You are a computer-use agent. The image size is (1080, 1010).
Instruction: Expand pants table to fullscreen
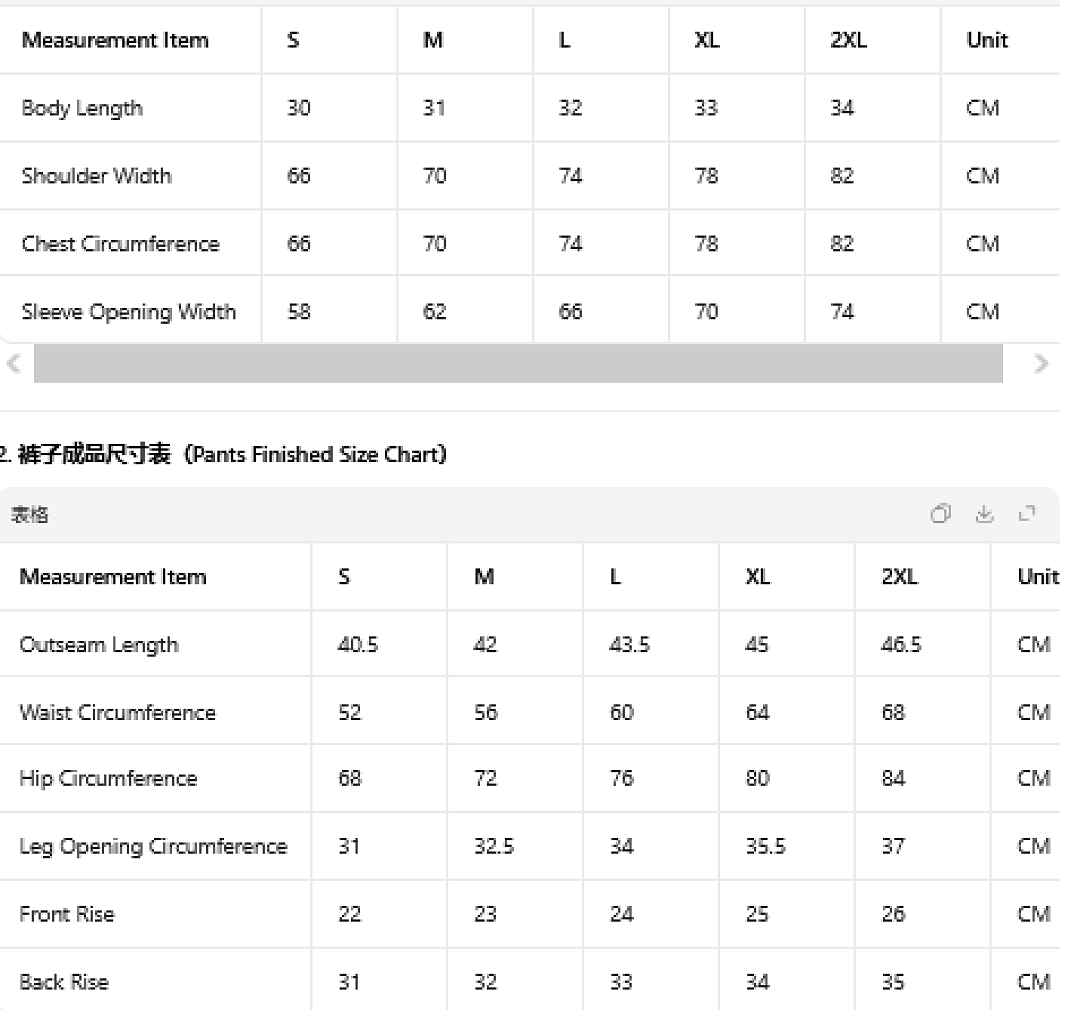pyautogui.click(x=1027, y=513)
